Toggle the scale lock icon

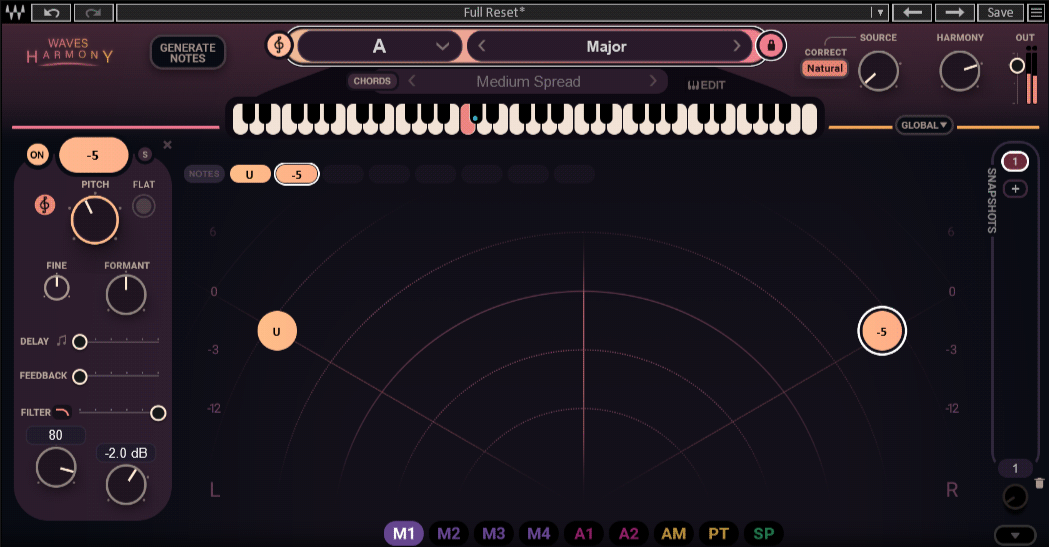point(771,45)
